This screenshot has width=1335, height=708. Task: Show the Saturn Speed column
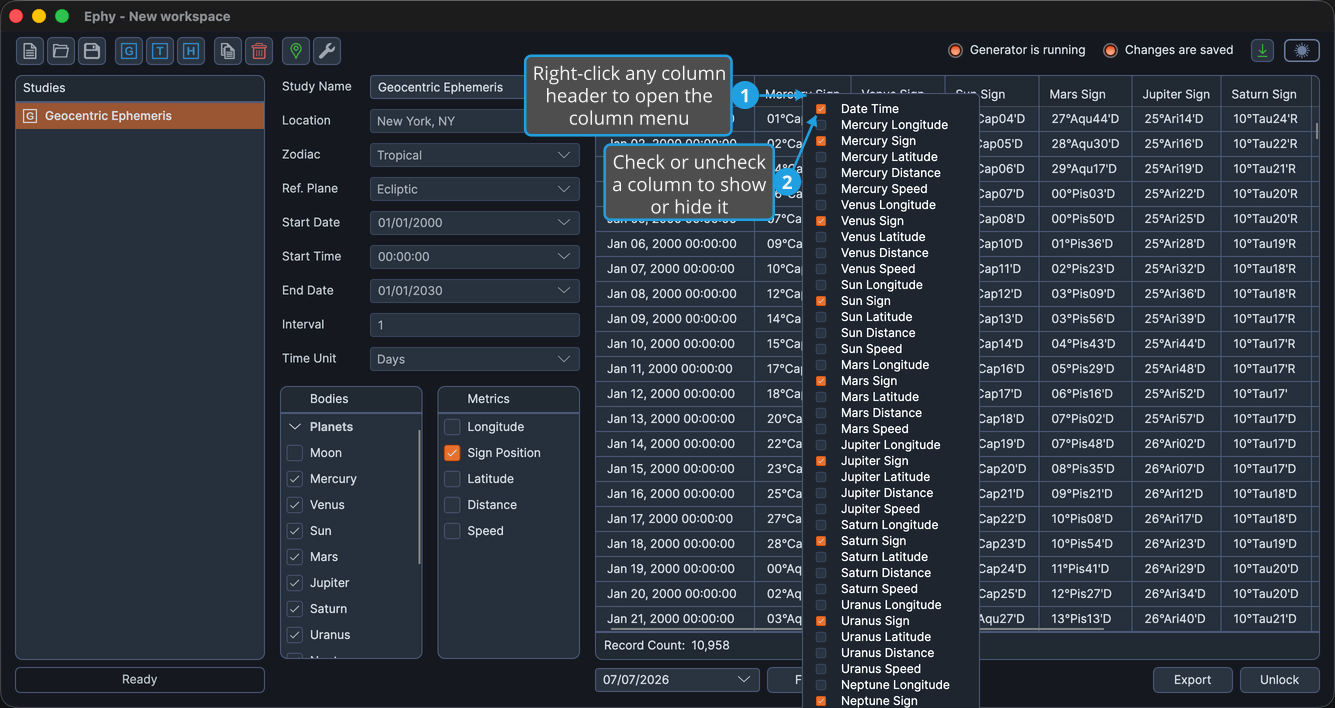tap(821, 589)
